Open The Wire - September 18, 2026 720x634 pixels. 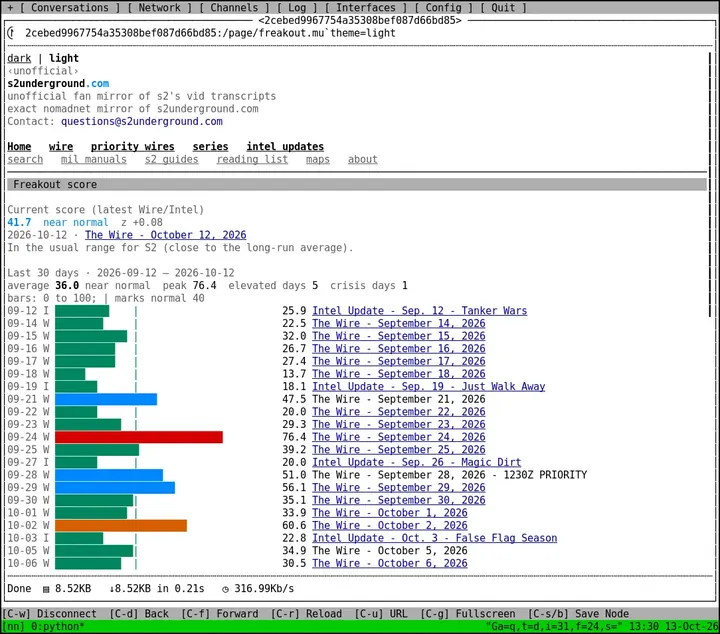click(x=399, y=374)
